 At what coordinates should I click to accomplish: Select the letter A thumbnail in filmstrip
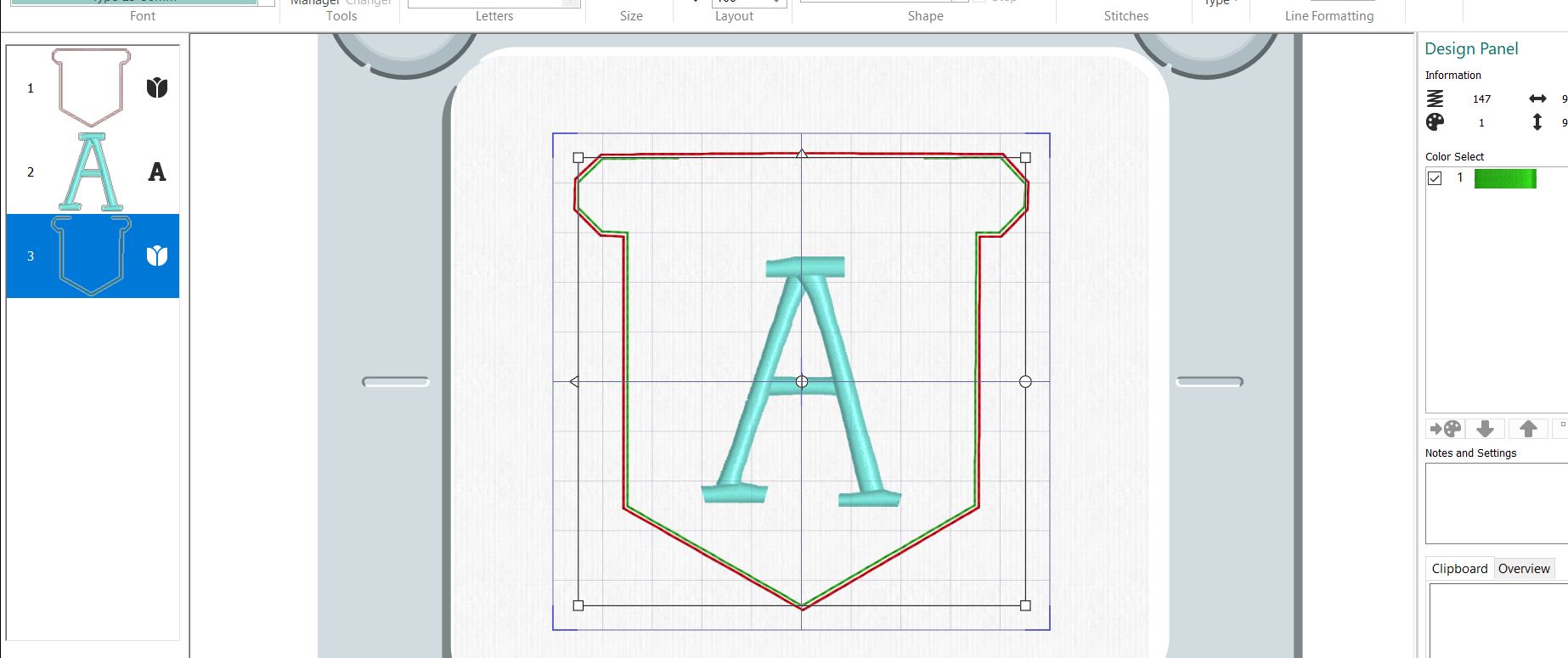(x=91, y=172)
